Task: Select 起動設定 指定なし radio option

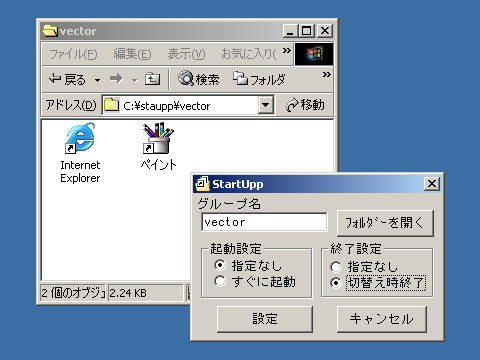Action: point(248,265)
